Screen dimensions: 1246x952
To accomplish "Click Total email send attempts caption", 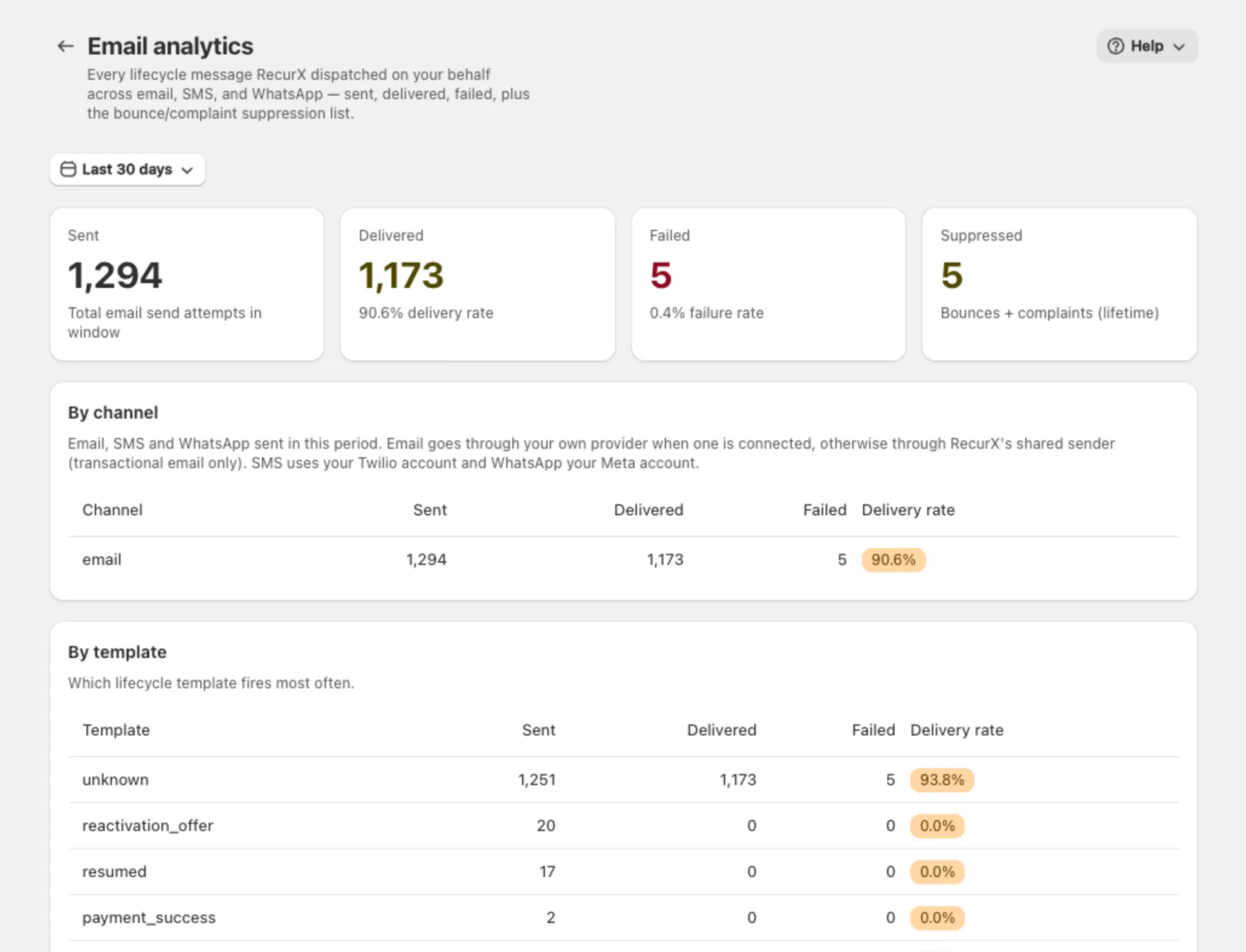I will (165, 322).
